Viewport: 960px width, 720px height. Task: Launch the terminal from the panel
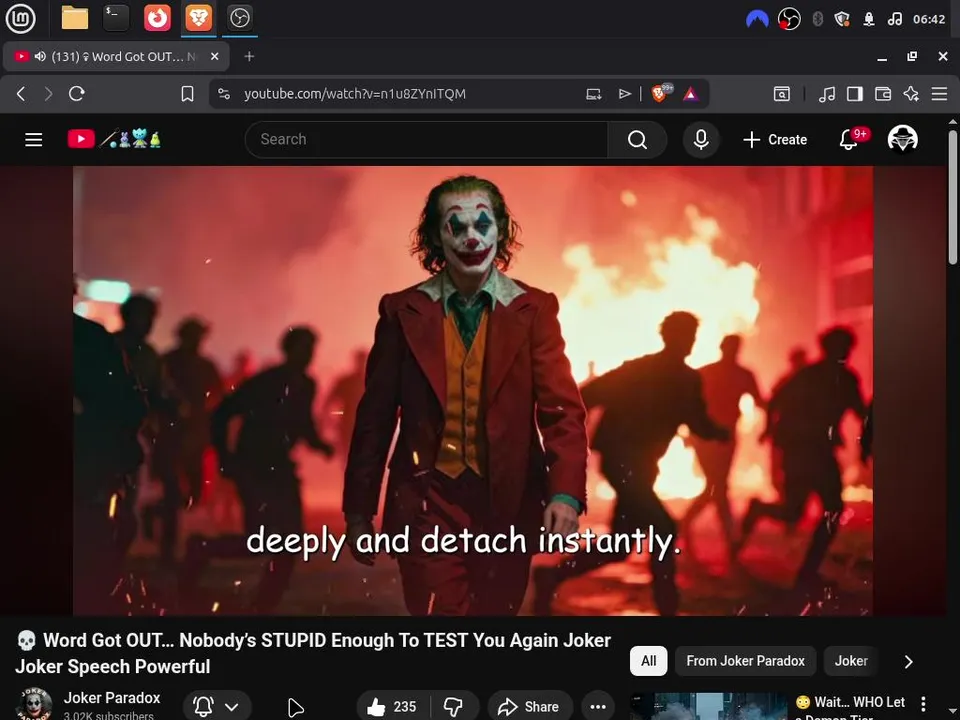click(116, 18)
